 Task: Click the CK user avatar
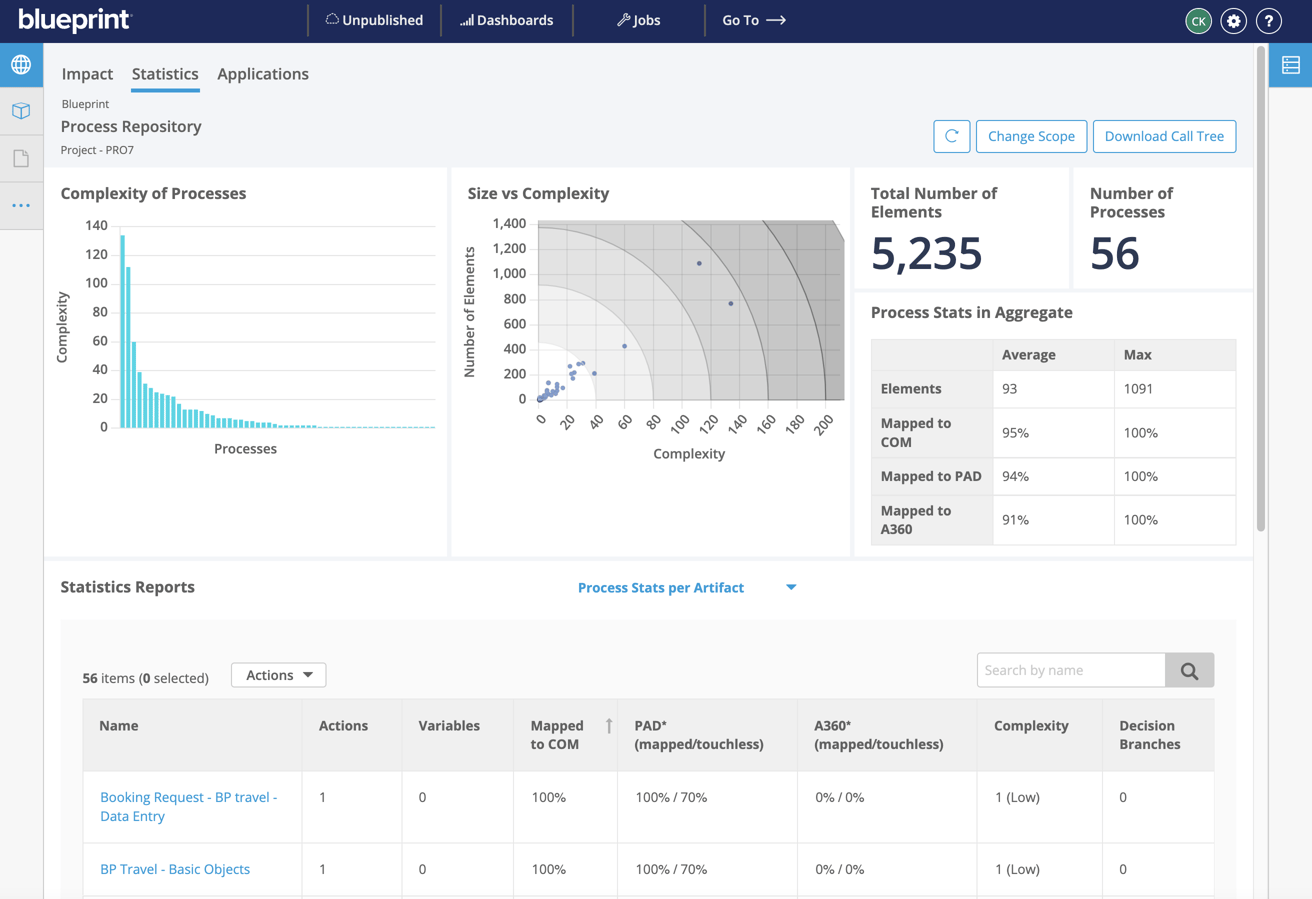(x=1198, y=20)
